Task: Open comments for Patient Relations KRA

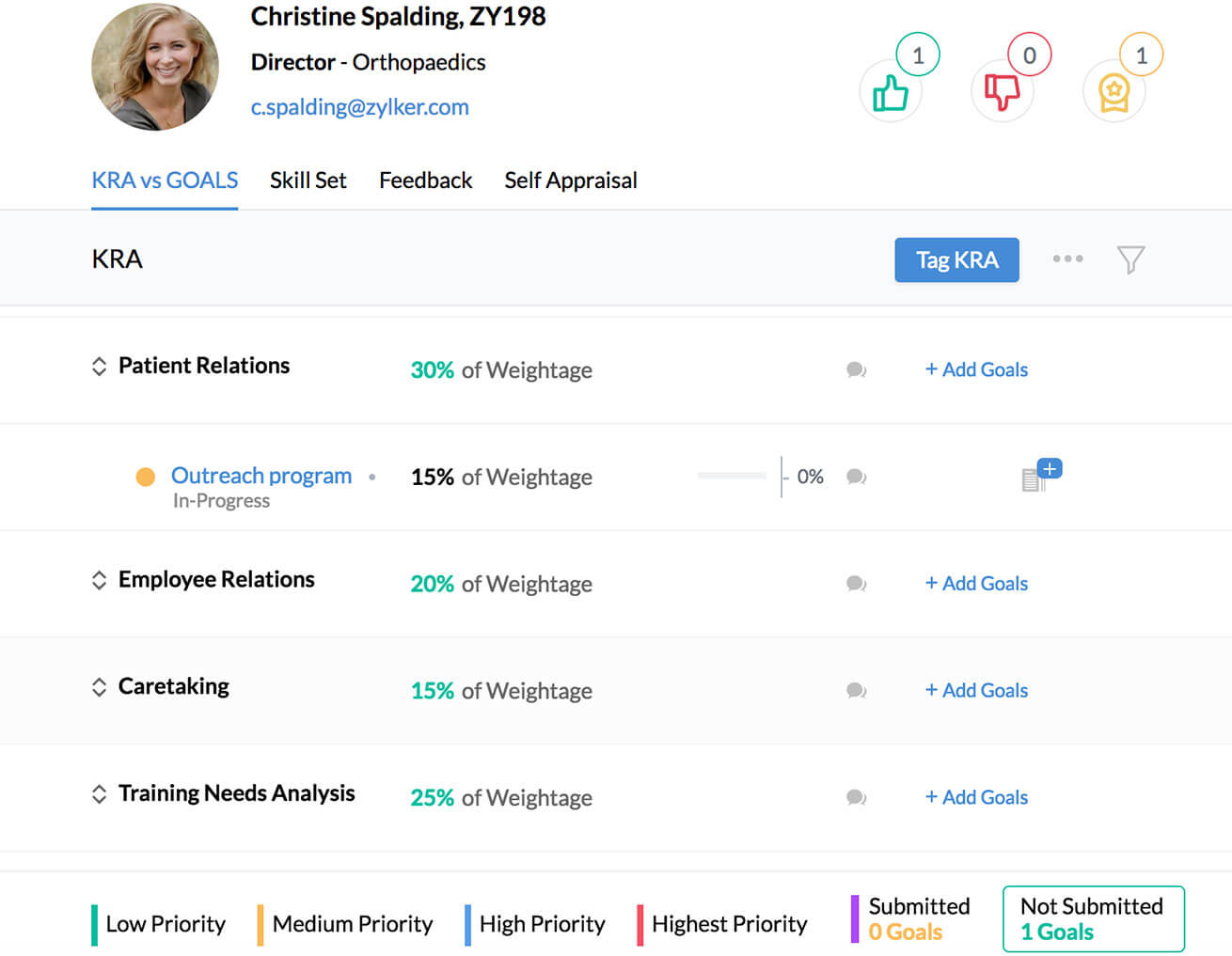Action: coord(856,369)
